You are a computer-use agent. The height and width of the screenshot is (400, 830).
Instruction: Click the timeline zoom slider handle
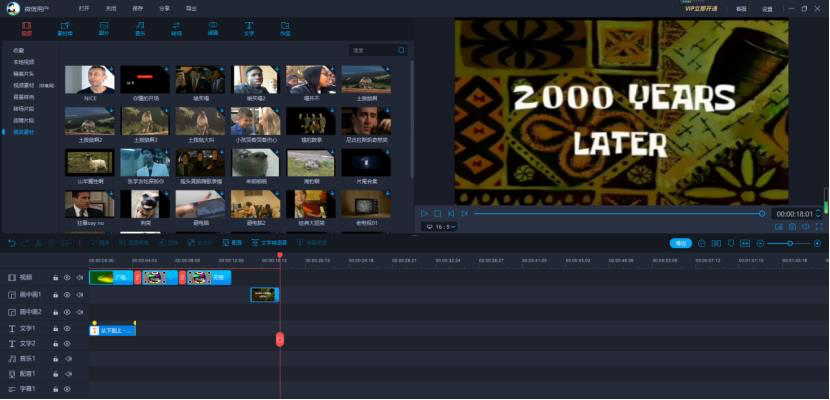click(790, 243)
